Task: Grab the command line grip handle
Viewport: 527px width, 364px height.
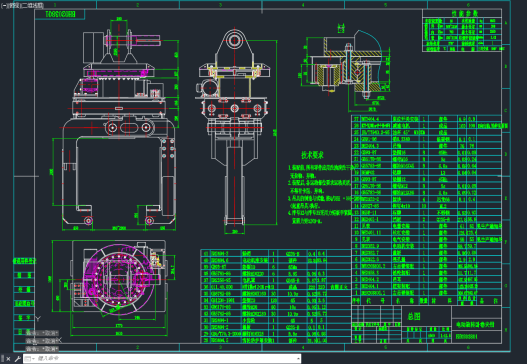Action: (x=3, y=359)
